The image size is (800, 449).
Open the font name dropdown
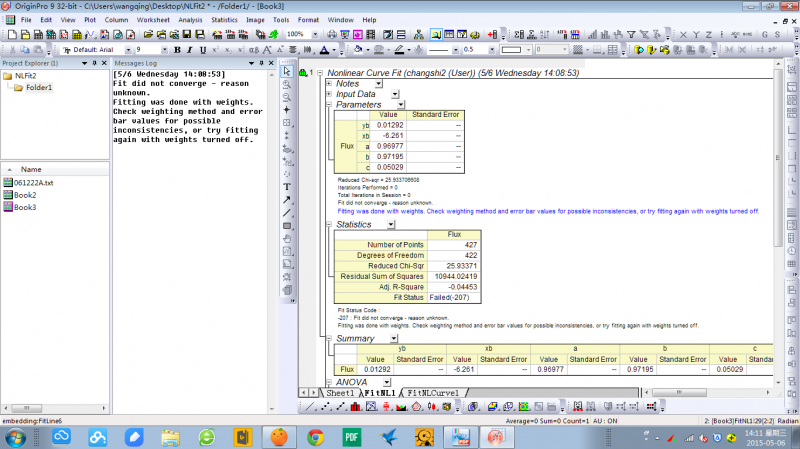pos(127,49)
